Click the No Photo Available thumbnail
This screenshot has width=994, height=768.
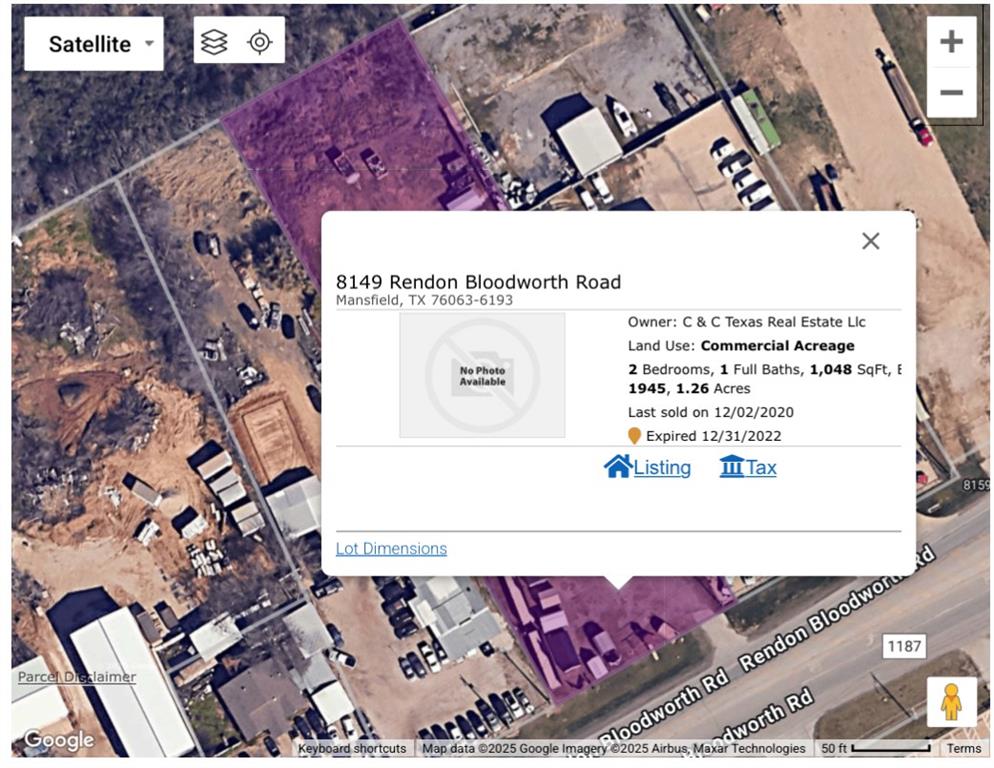(x=482, y=375)
